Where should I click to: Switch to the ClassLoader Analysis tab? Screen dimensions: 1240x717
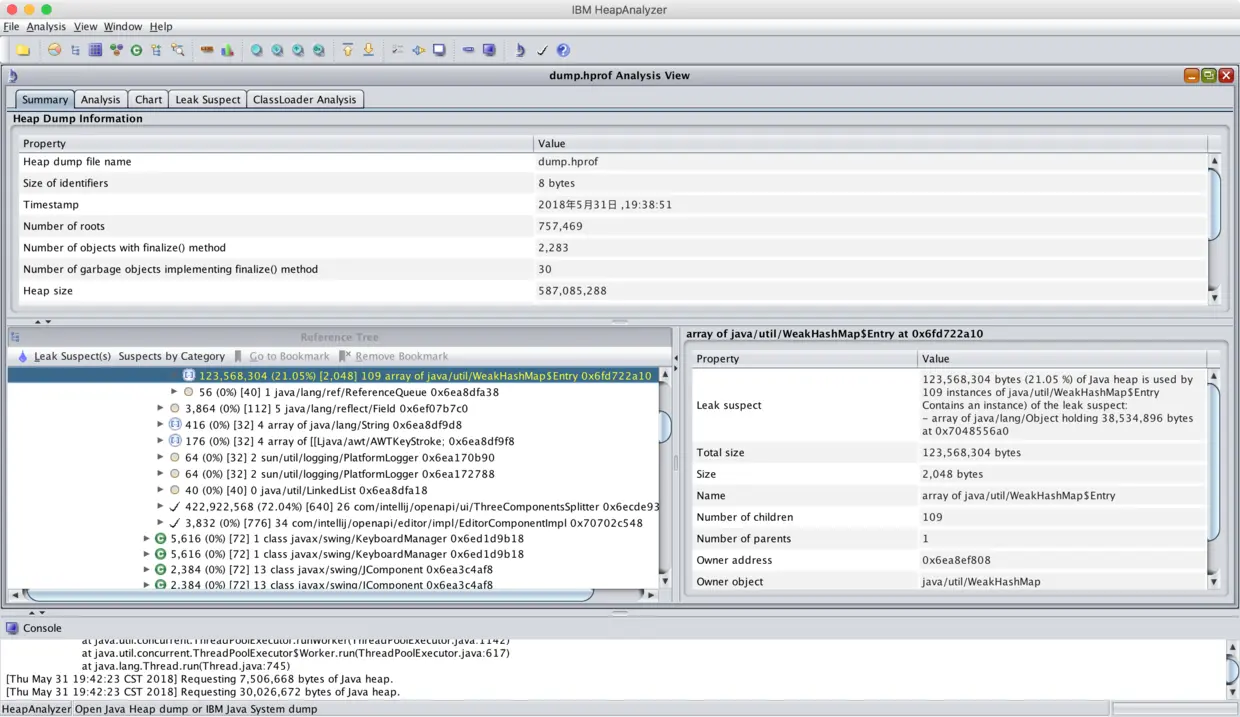tap(304, 99)
